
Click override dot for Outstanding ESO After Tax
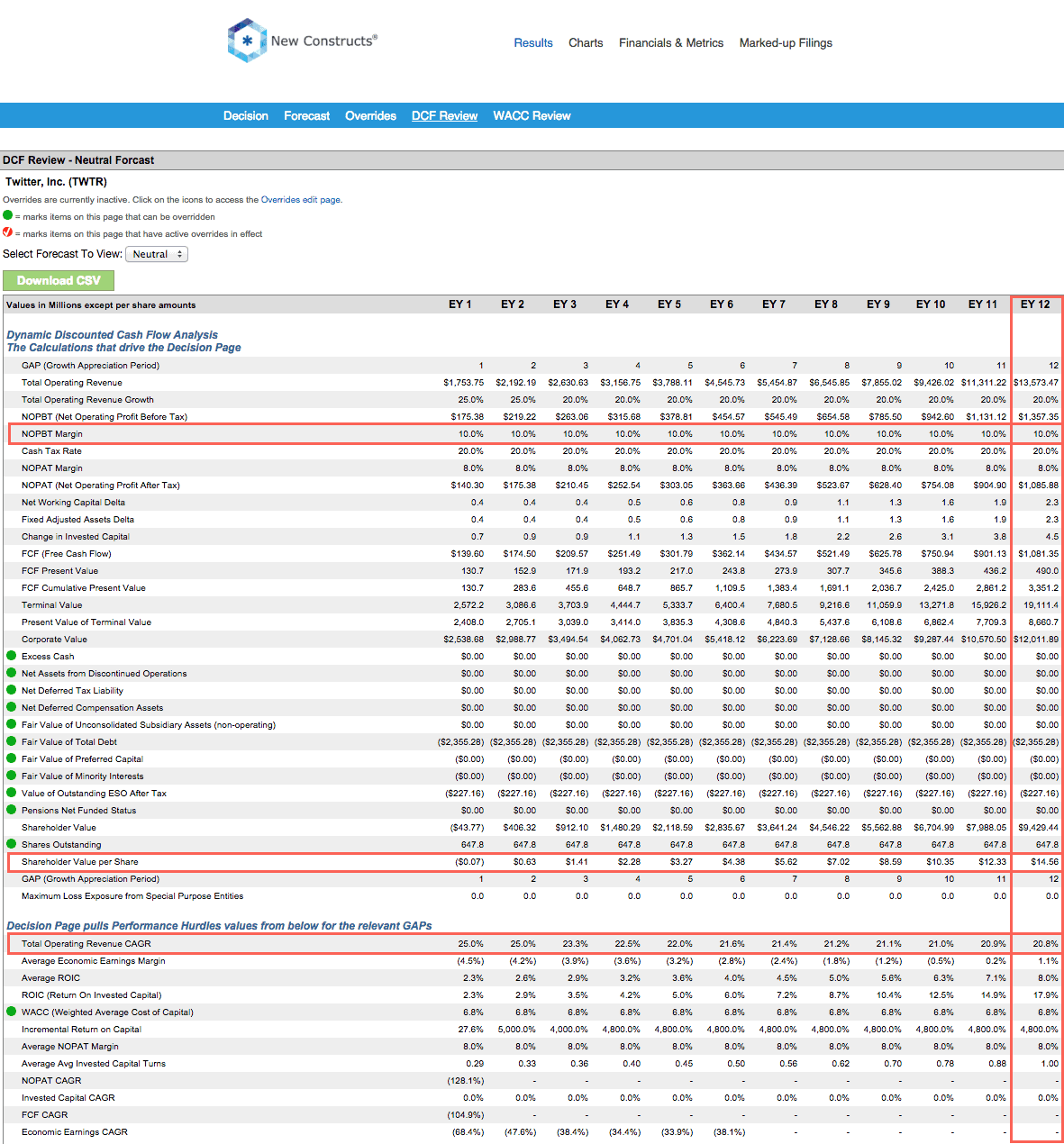12,793
